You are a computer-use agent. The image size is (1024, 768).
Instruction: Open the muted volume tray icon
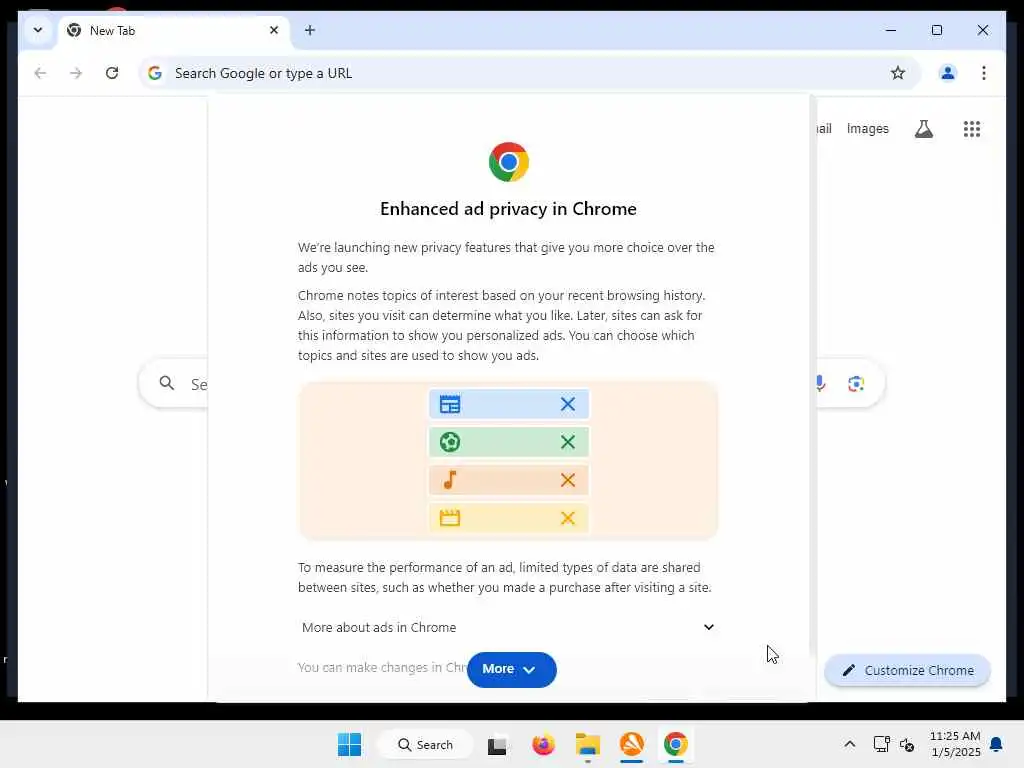point(906,744)
